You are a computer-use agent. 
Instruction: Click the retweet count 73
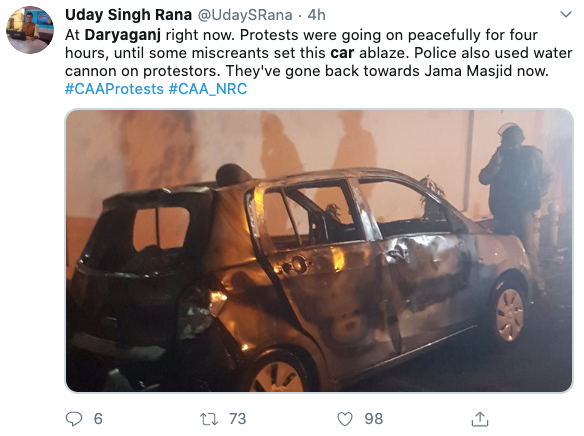(x=238, y=419)
